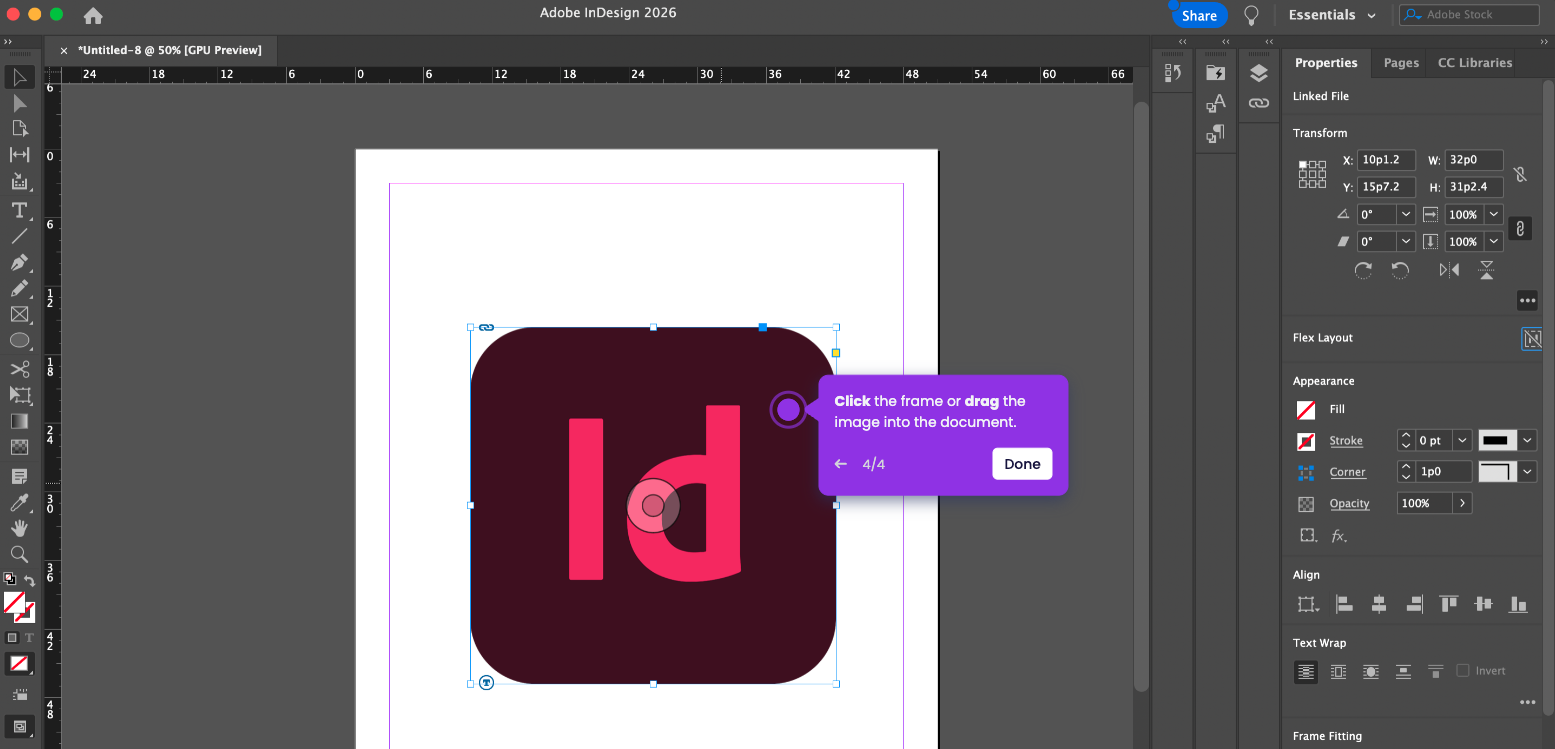The height and width of the screenshot is (749, 1555).
Task: Select Wrap around bounding box
Action: click(1339, 672)
